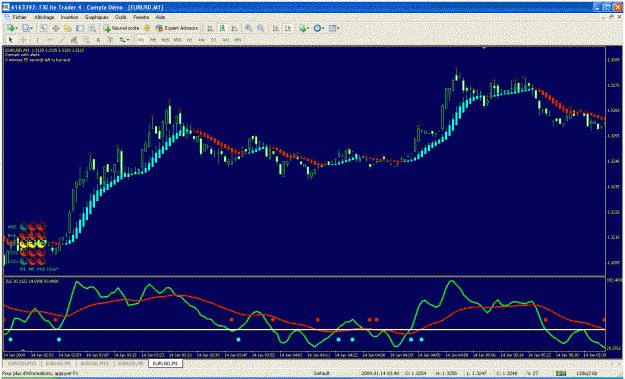This screenshot has height=379, width=625.
Task: Launch MetaEditor from the toolbar
Action: click(147, 28)
